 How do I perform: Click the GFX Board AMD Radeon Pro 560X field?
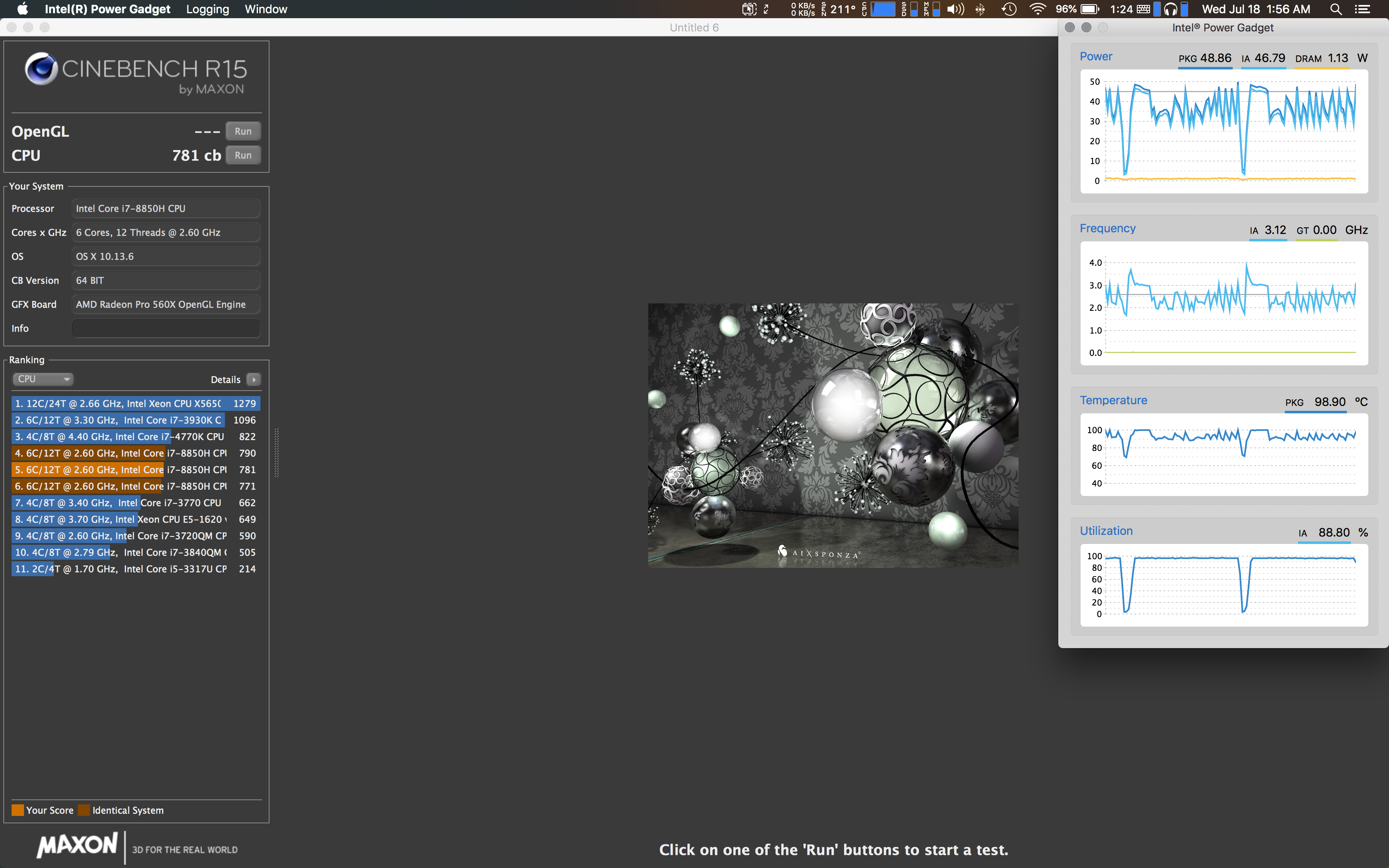coord(166,304)
